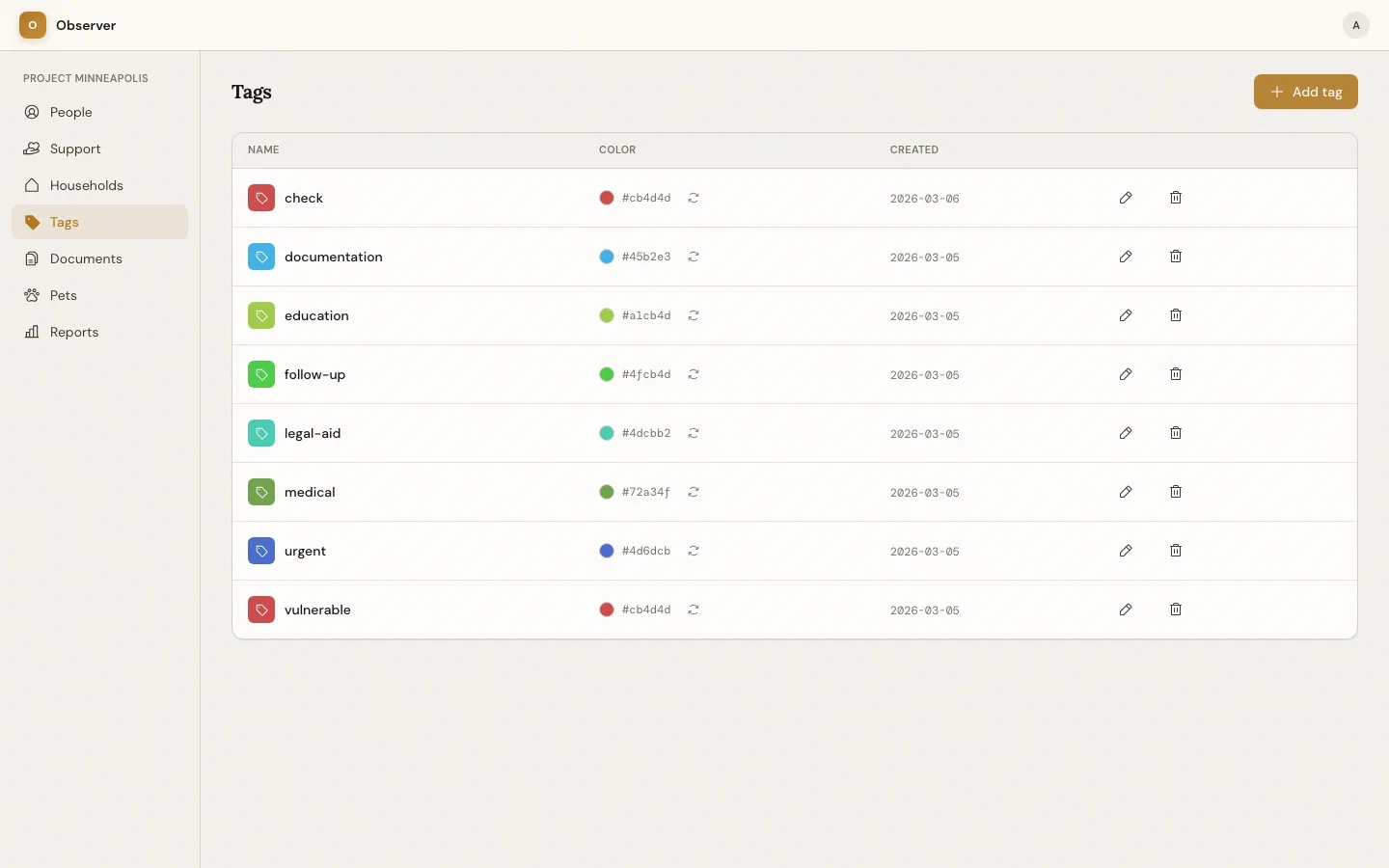1389x868 pixels.
Task: Navigate to Documents in sidebar
Action: [86, 258]
